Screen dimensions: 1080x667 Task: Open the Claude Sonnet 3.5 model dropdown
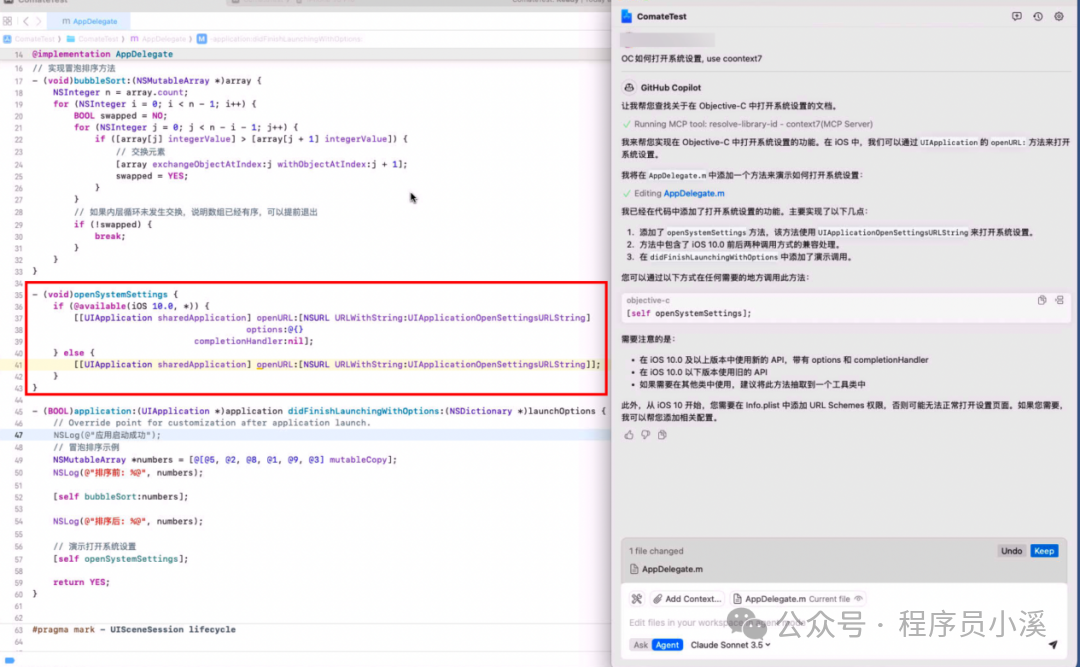coord(729,645)
